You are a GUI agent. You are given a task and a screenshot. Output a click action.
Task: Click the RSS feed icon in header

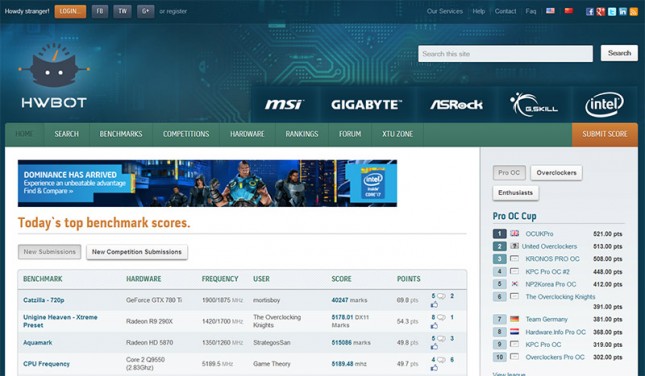[x=633, y=12]
